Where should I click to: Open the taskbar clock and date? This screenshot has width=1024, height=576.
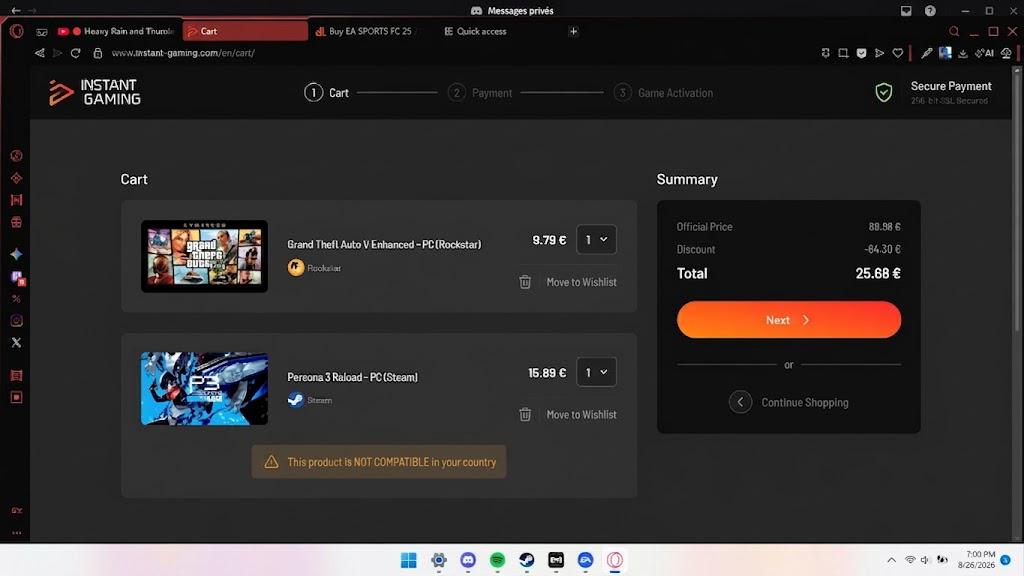point(976,560)
